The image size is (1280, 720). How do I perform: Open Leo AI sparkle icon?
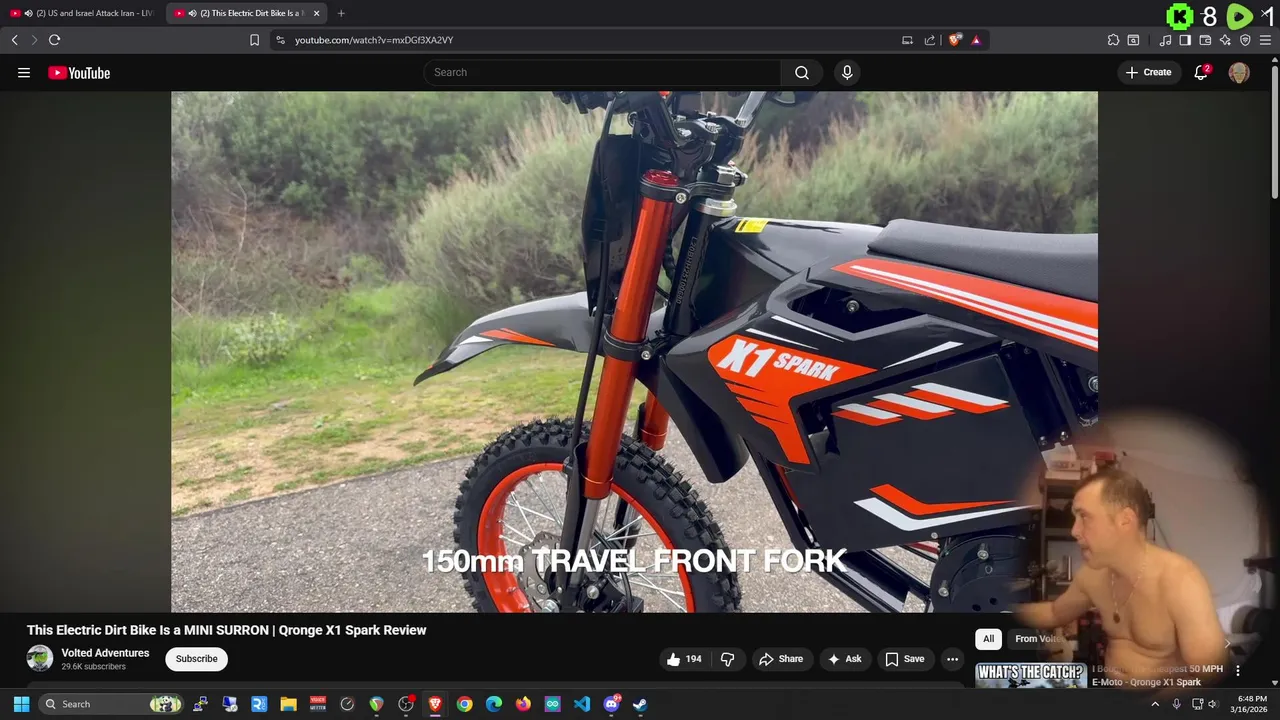pyautogui.click(x=1225, y=40)
